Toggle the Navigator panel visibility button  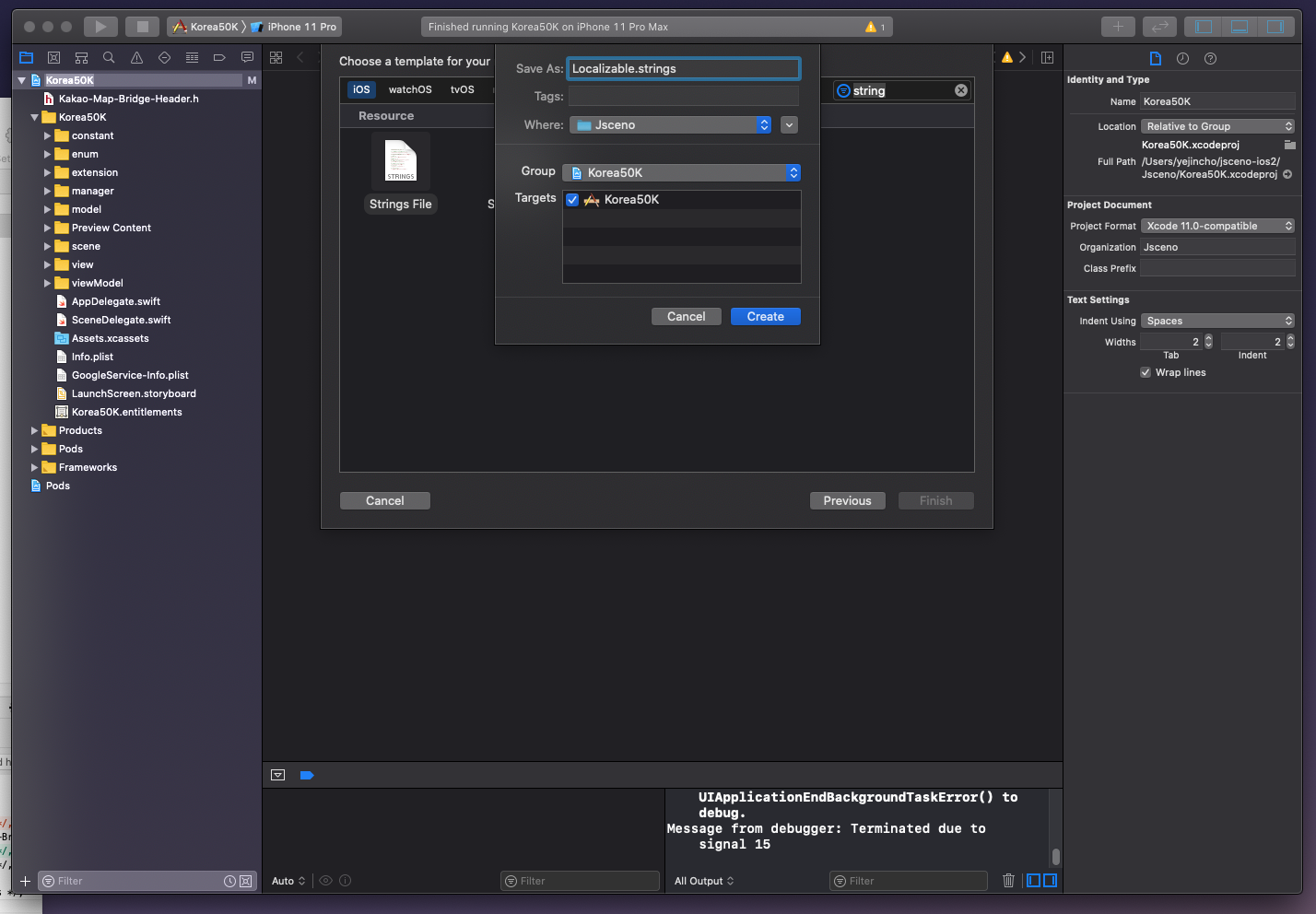click(1204, 27)
